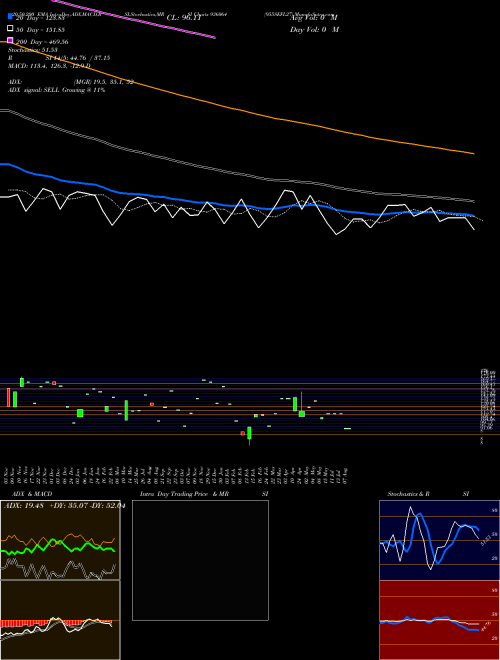Open the ADX indicator mini chart
This screenshot has width=500, height=660.
[60, 540]
